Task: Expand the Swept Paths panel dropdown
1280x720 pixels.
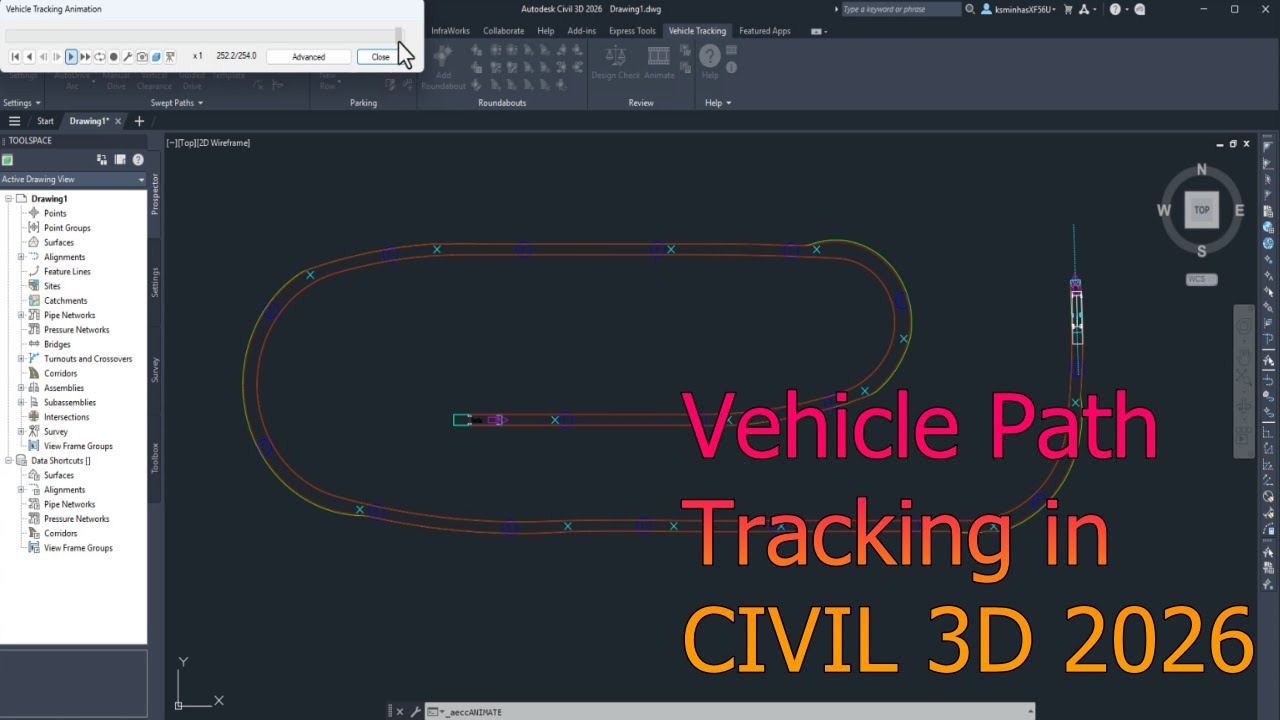Action: point(177,103)
